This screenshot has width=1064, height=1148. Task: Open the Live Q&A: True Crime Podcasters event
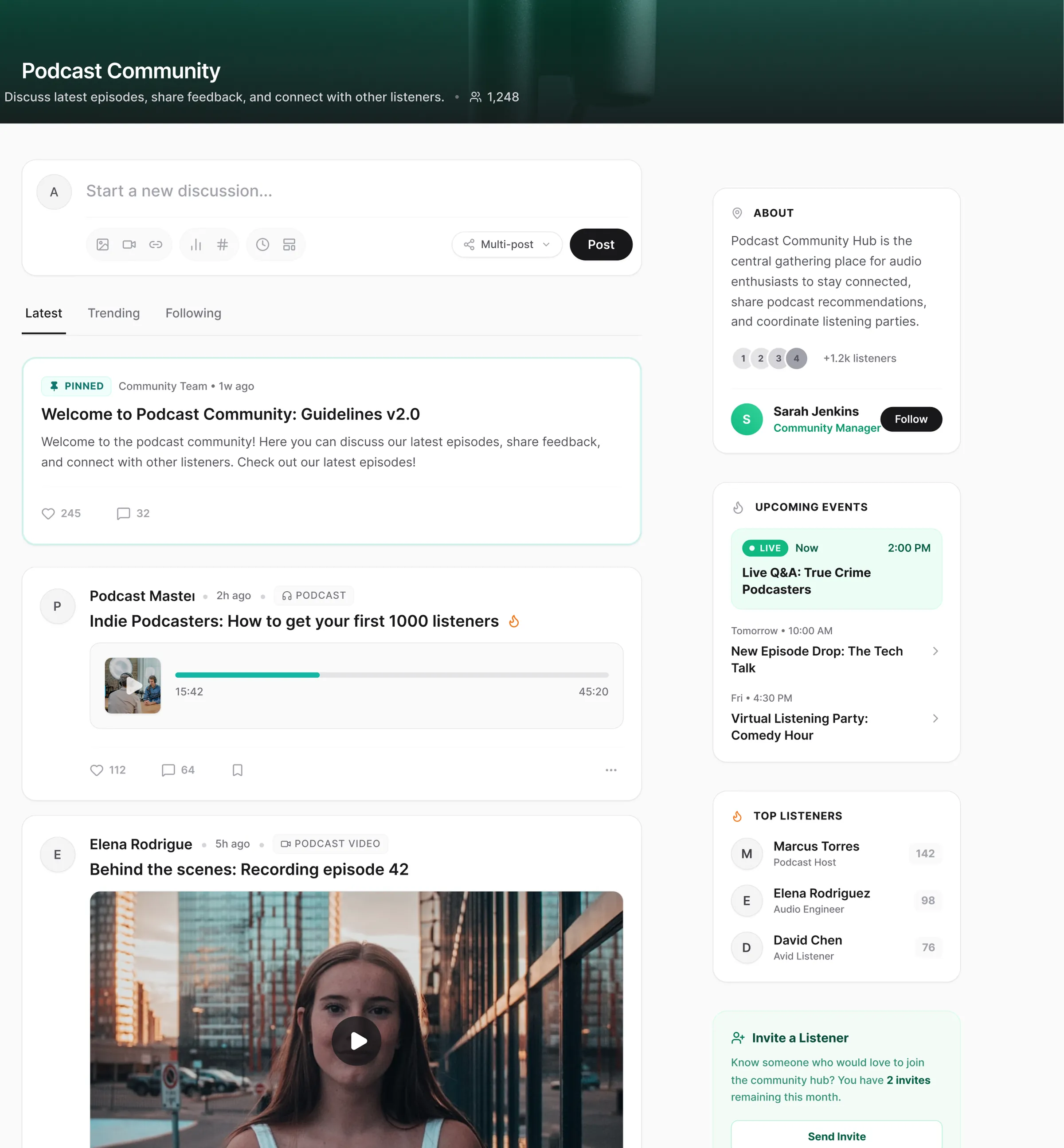coord(836,569)
